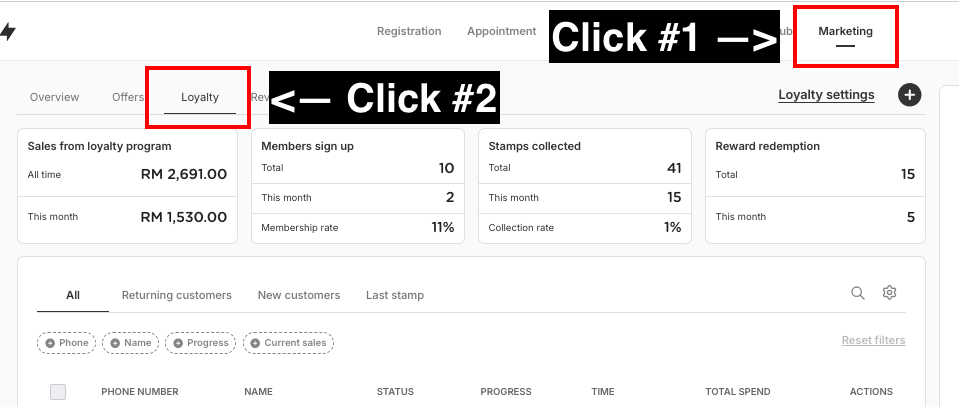The width and height of the screenshot is (959, 407).
Task: Click the plus icon on Progress filter
Action: [178, 343]
